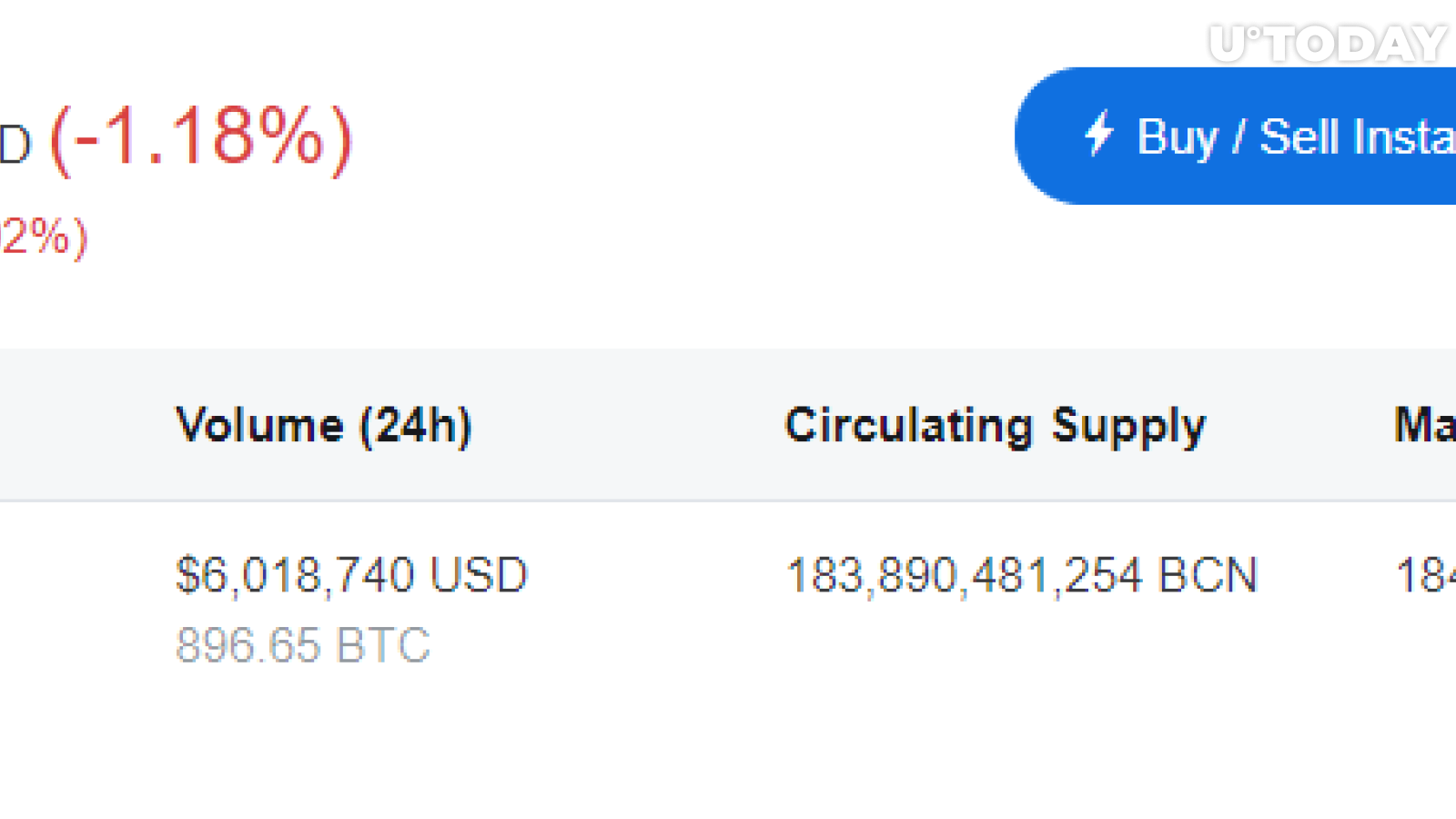The image size is (1456, 819).
Task: Select the BTC unit in the gray volume line
Action: pyautogui.click(x=382, y=645)
